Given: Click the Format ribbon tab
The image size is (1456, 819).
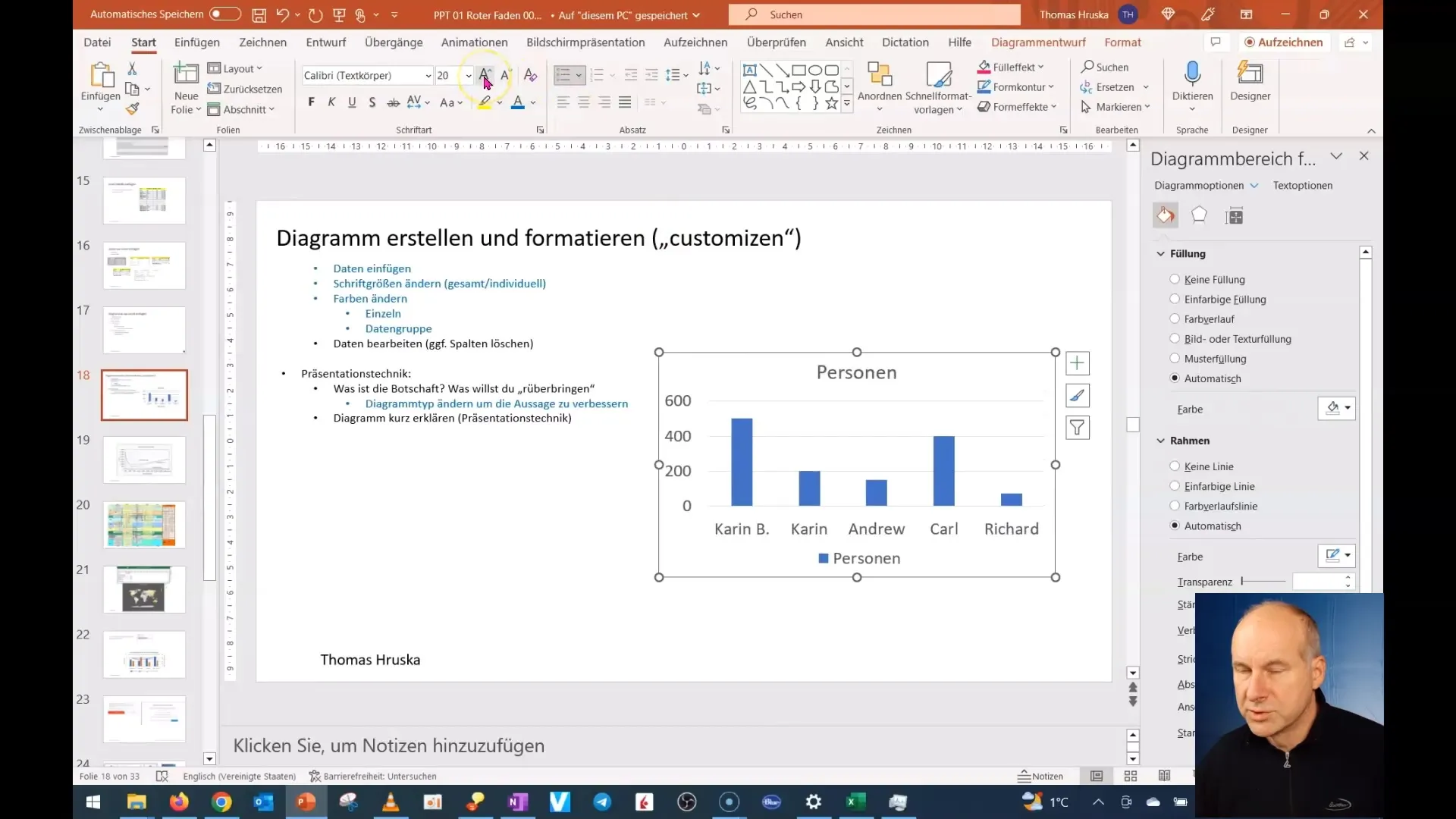Looking at the screenshot, I should point(1123,42).
